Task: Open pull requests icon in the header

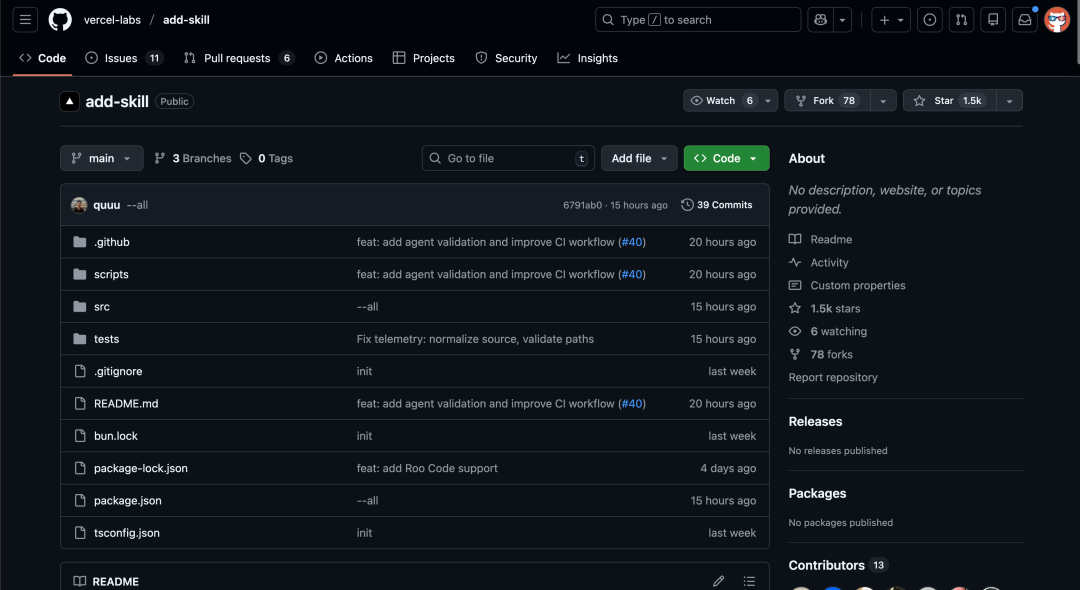Action: click(x=961, y=19)
